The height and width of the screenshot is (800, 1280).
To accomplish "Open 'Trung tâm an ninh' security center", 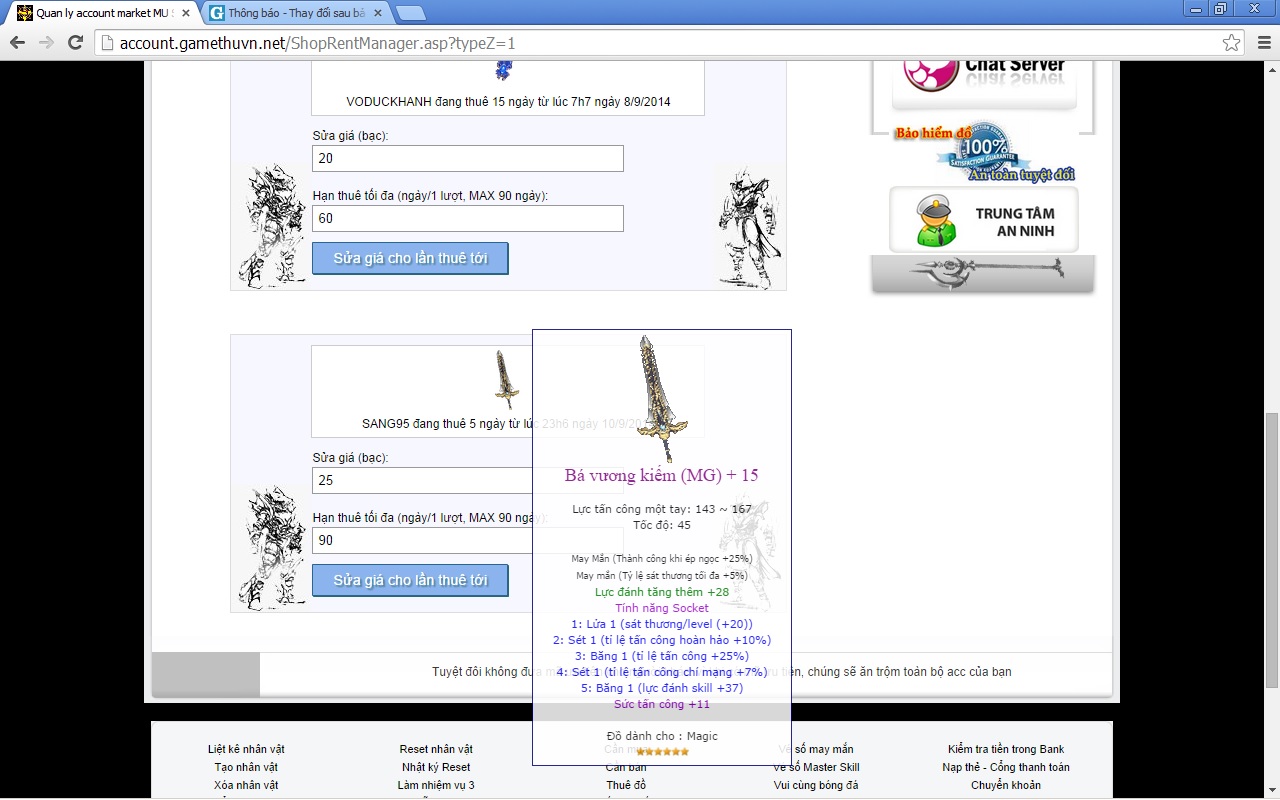I will coord(985,220).
